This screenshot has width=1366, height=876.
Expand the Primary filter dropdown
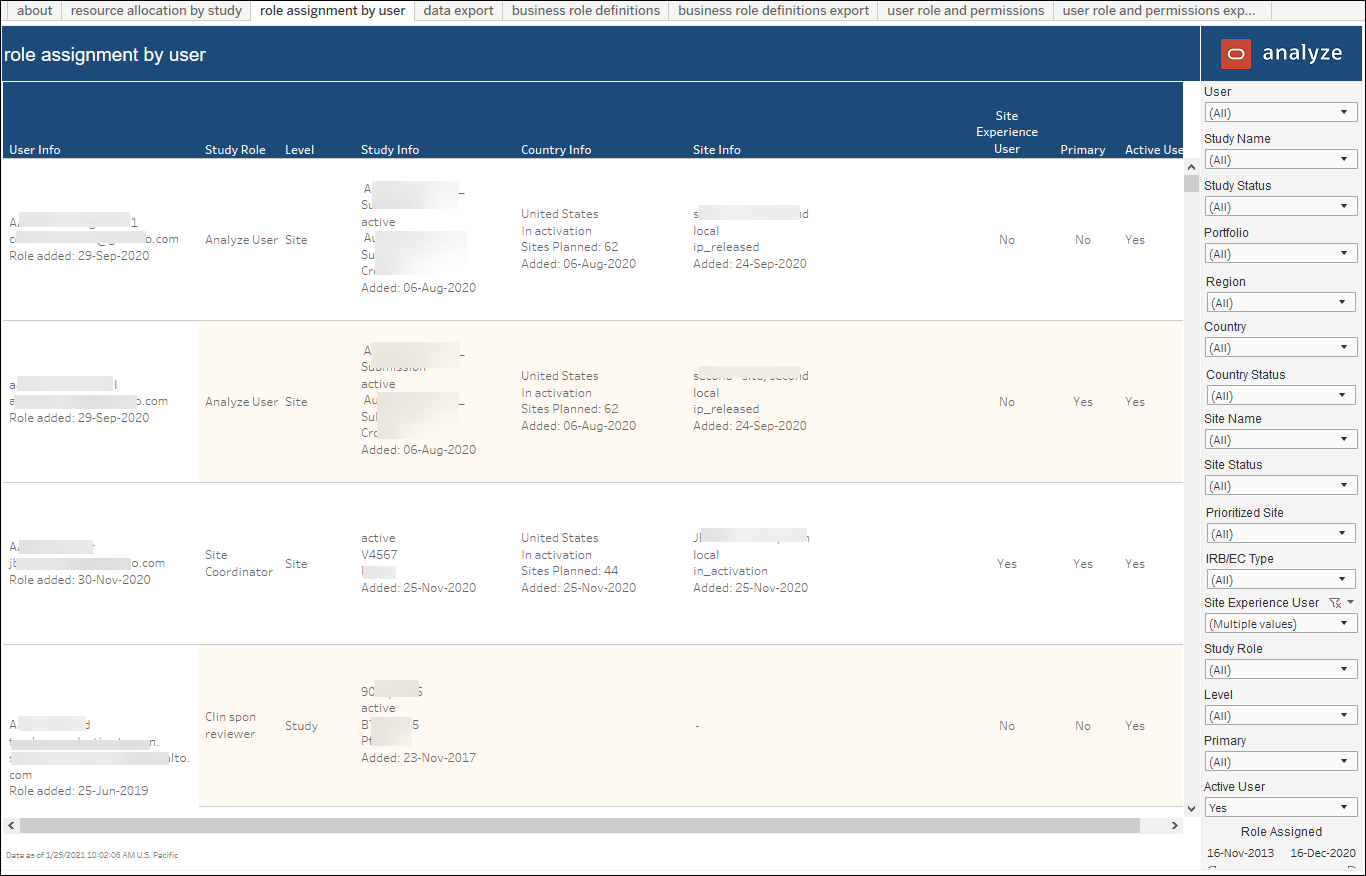[x=1281, y=762]
